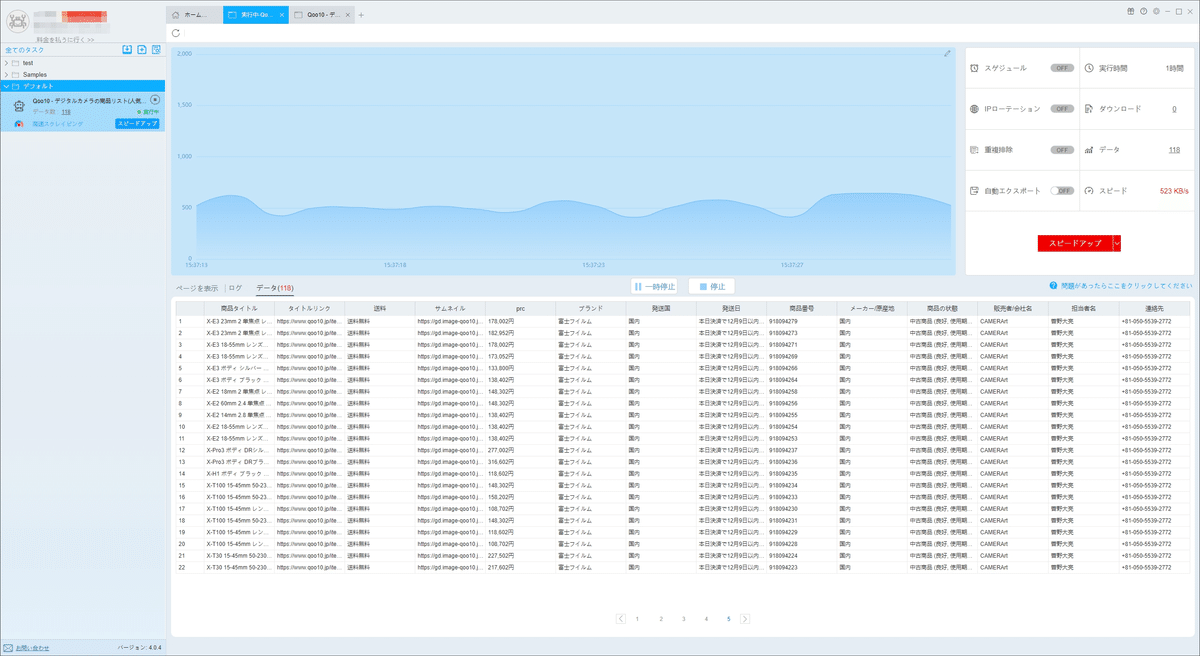This screenshot has width=1200, height=656.
Task: Click the data count 118 in stats panel
Action: 1174,149
